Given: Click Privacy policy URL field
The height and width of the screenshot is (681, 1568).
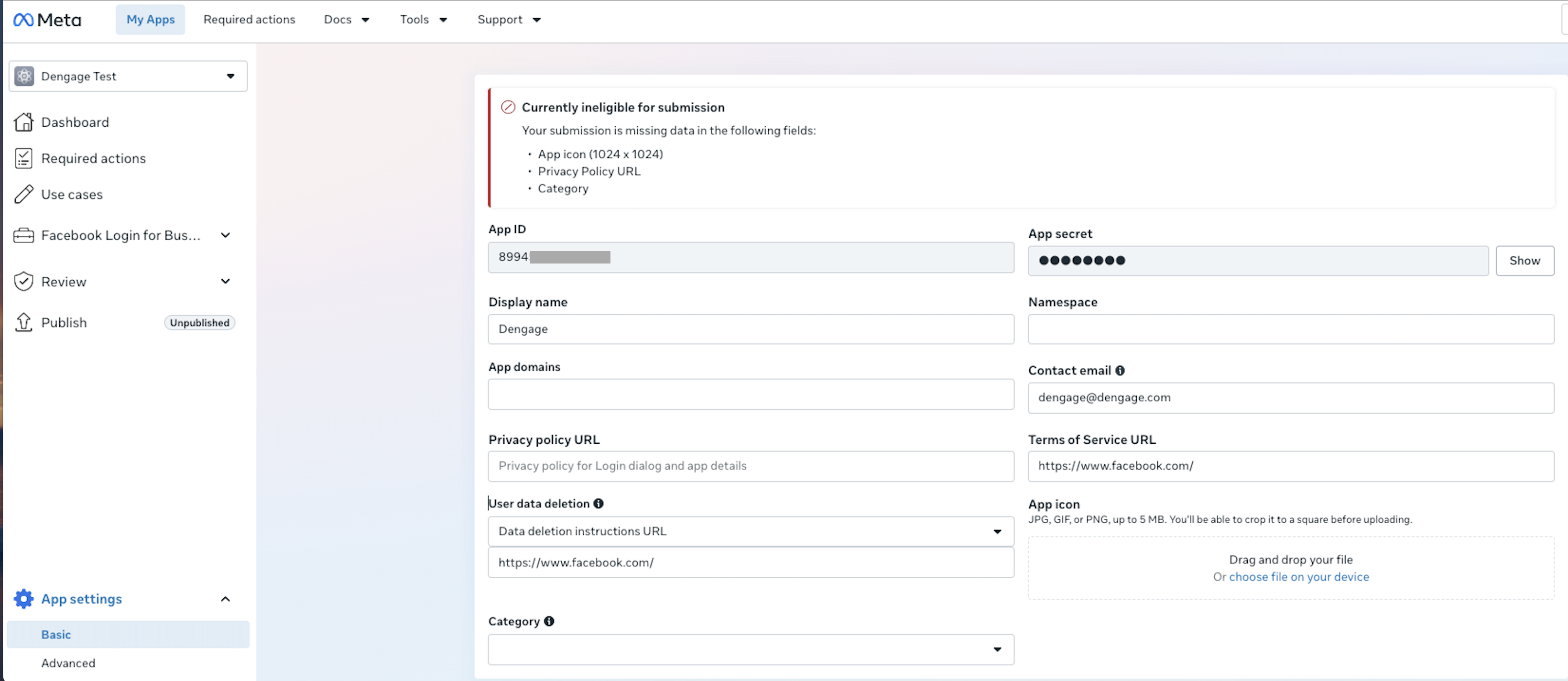Looking at the screenshot, I should click(751, 466).
